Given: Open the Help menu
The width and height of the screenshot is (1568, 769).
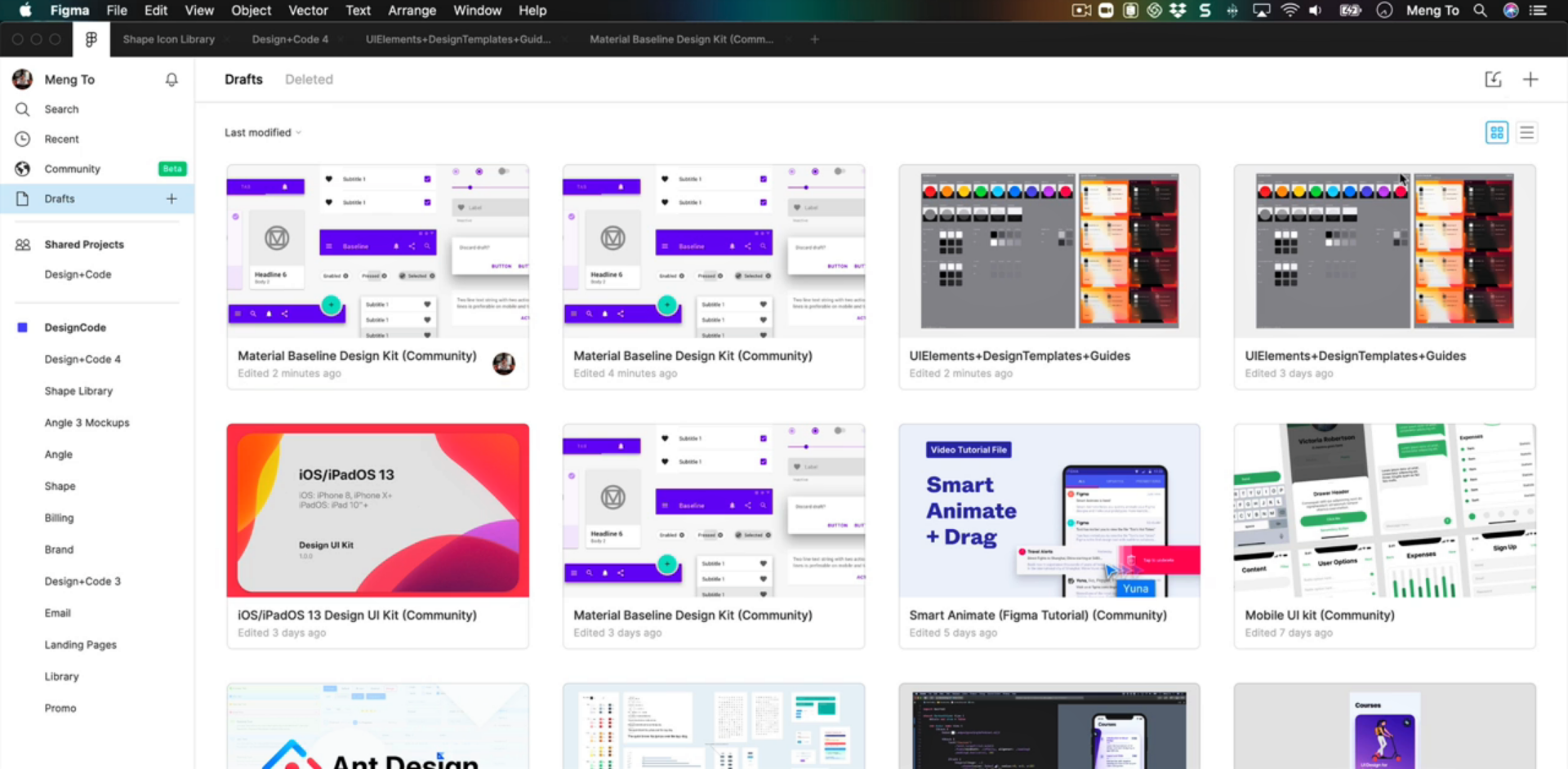Looking at the screenshot, I should (532, 10).
